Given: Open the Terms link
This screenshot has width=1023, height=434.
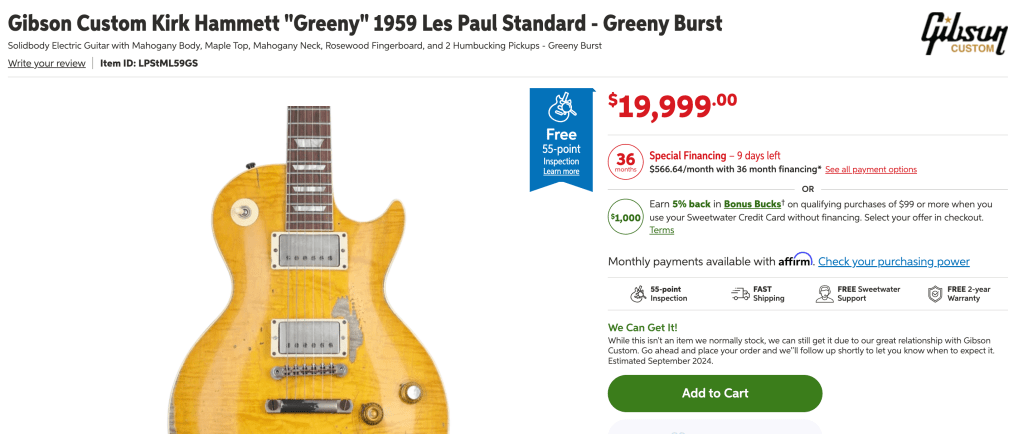Looking at the screenshot, I should point(662,230).
